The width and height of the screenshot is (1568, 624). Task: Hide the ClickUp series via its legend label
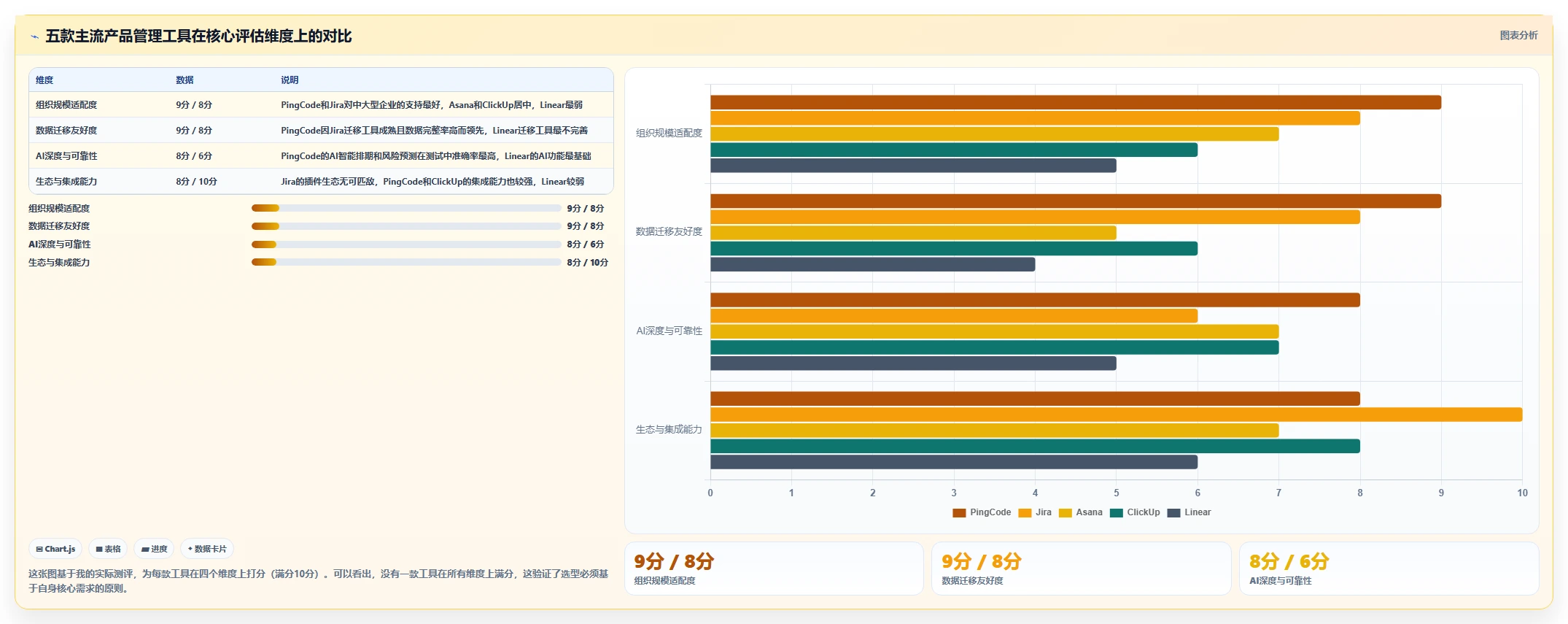click(x=1143, y=512)
